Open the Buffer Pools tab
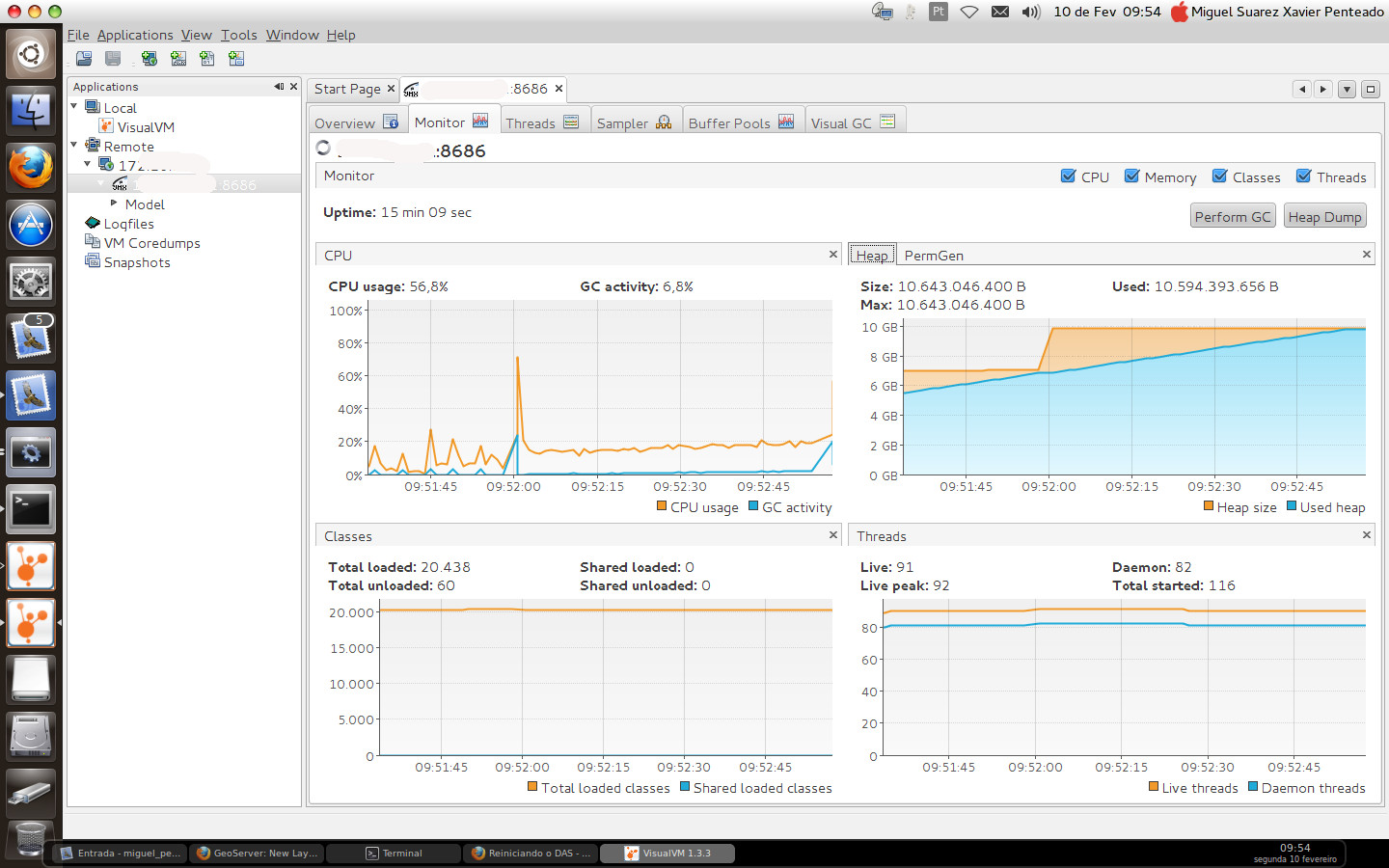 click(x=741, y=122)
